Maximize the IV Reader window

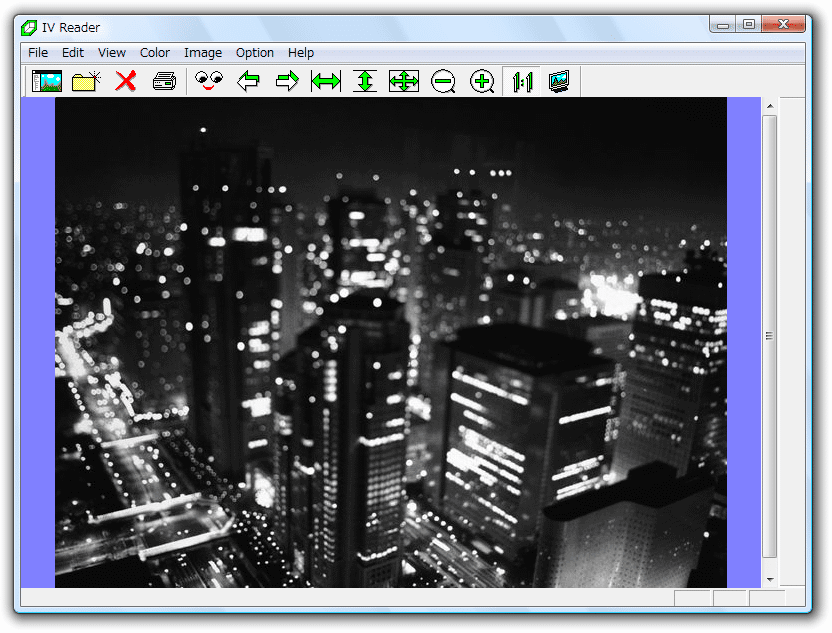pyautogui.click(x=749, y=24)
